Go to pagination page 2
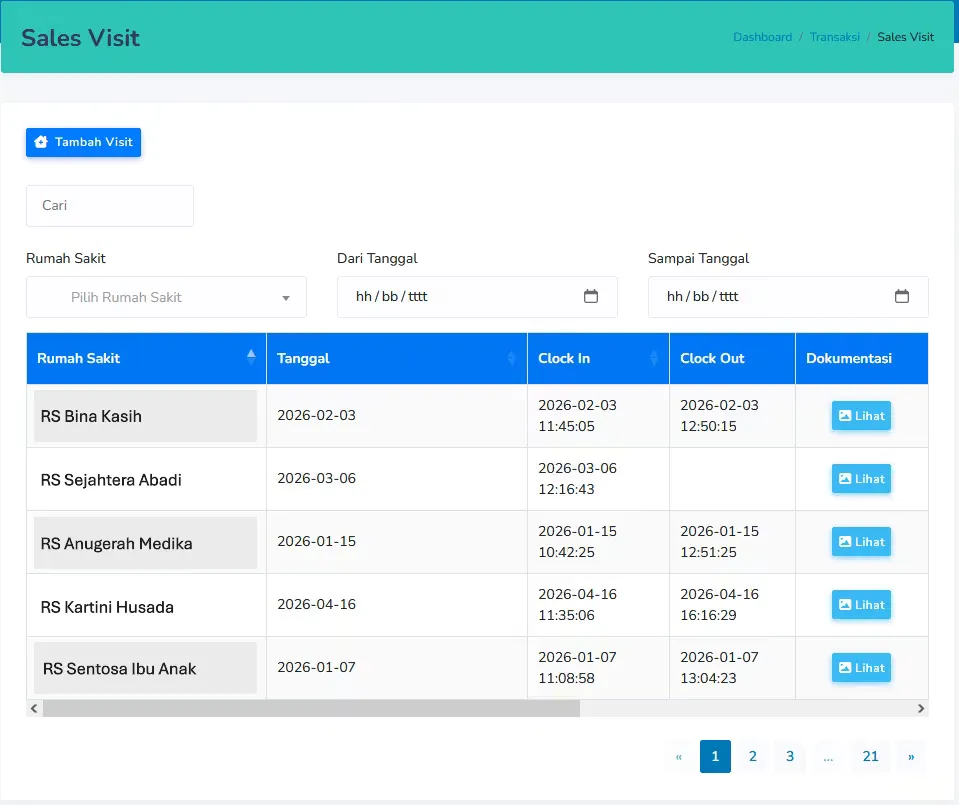Screen dimensions: 959x805 point(753,757)
